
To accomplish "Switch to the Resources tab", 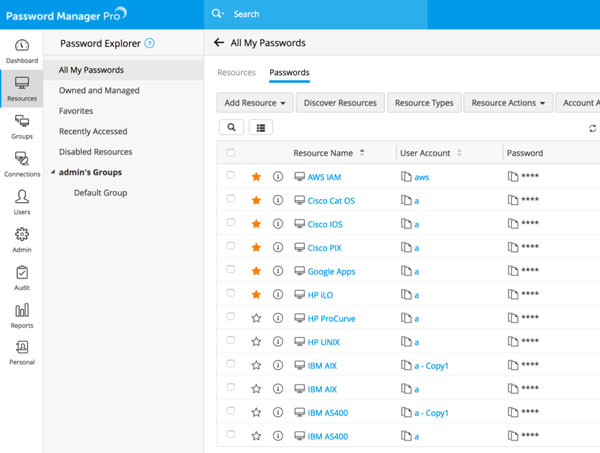I will coord(236,72).
